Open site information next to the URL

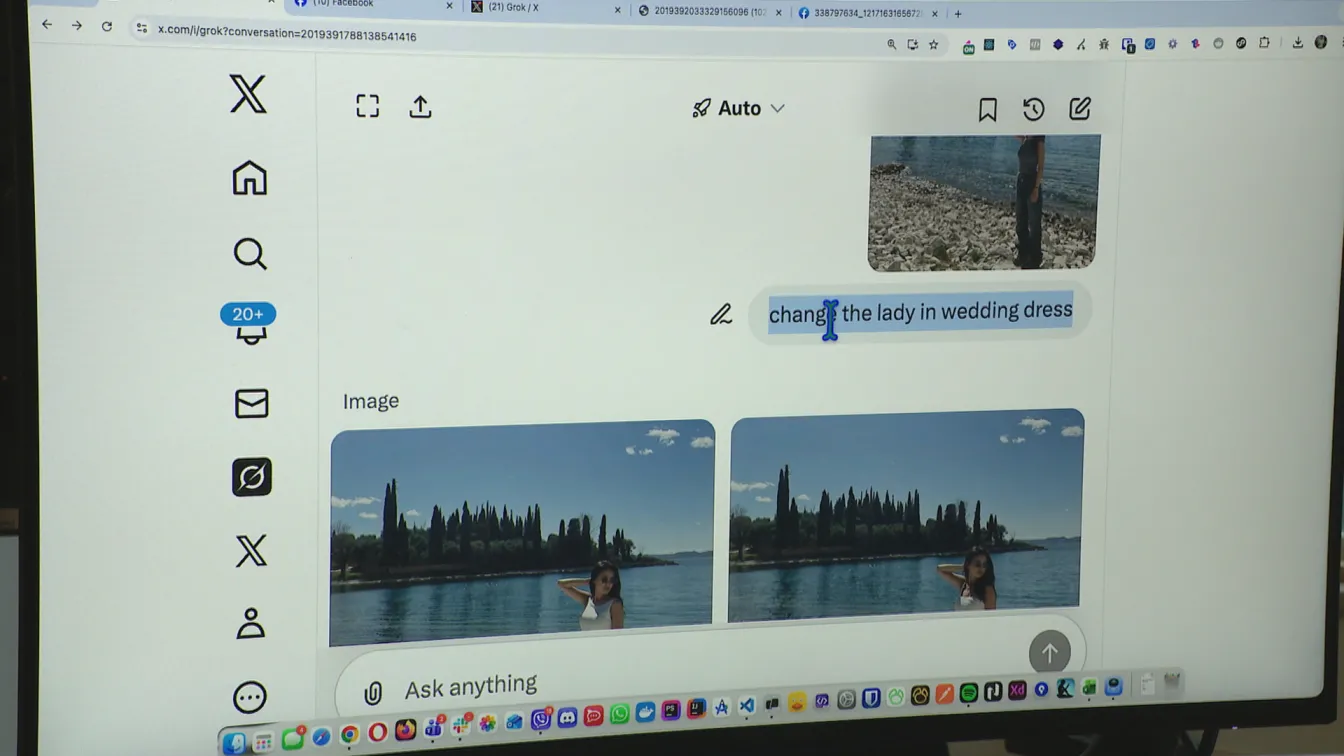(x=141, y=28)
